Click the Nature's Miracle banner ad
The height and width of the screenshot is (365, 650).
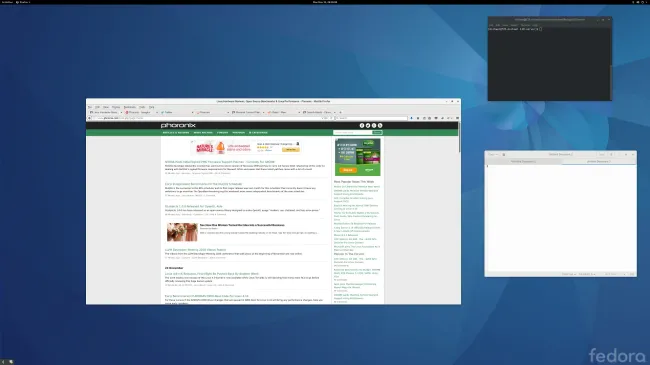click(x=247, y=147)
